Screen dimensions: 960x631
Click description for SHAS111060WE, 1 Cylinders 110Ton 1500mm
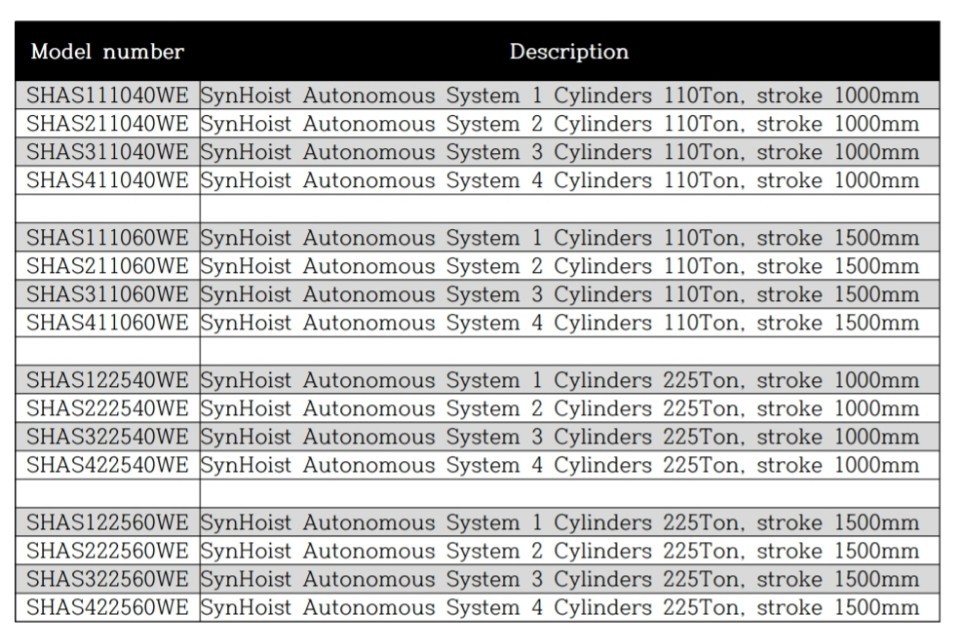pyautogui.click(x=569, y=237)
